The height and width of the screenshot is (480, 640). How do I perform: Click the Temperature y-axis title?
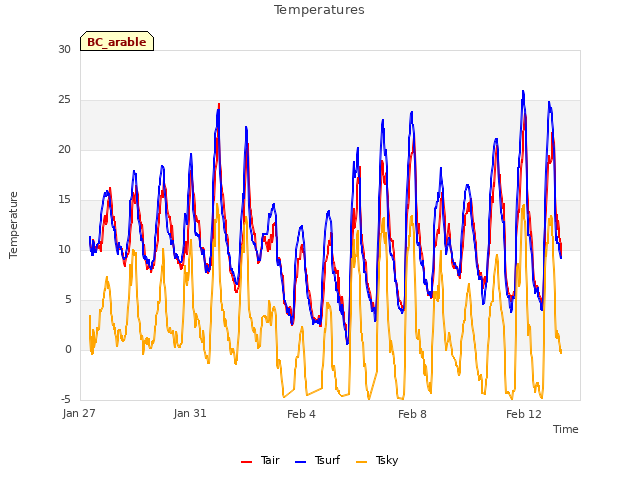[13, 225]
